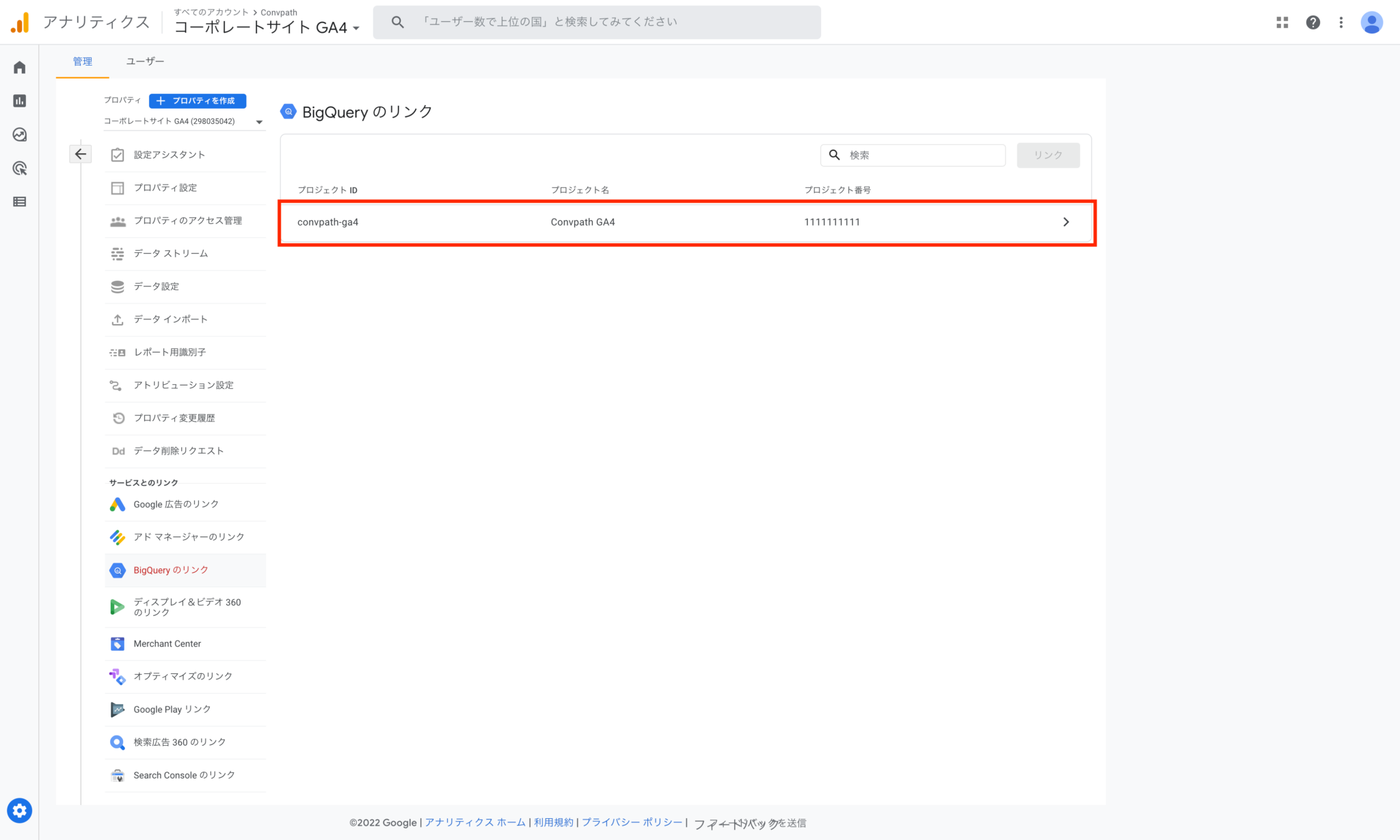The image size is (1400, 840).
Task: Expand the property selector コーポレートサイト GA4 (298035042)
Action: (x=171, y=121)
